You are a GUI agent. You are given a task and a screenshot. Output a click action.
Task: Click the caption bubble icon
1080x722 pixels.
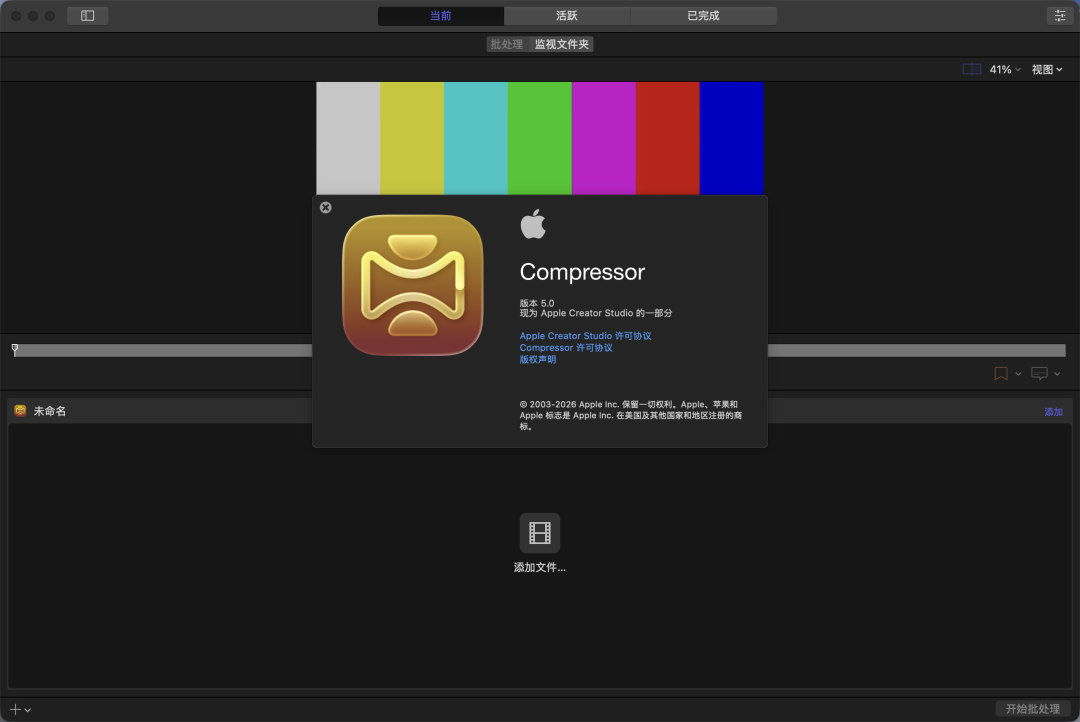coord(1039,373)
